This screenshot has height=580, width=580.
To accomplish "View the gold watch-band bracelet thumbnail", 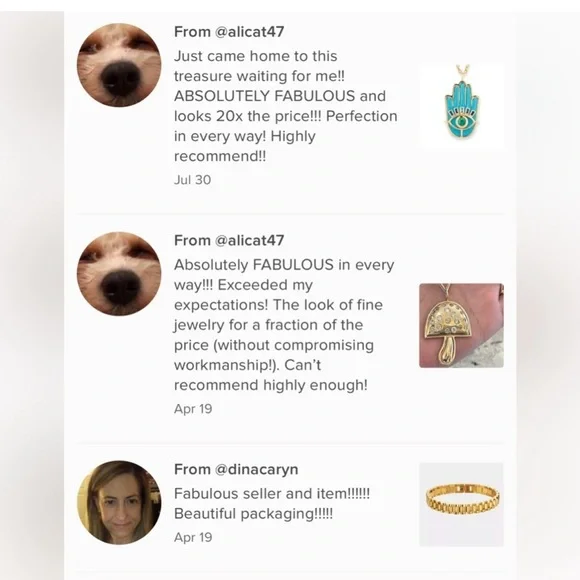I will pyautogui.click(x=461, y=505).
